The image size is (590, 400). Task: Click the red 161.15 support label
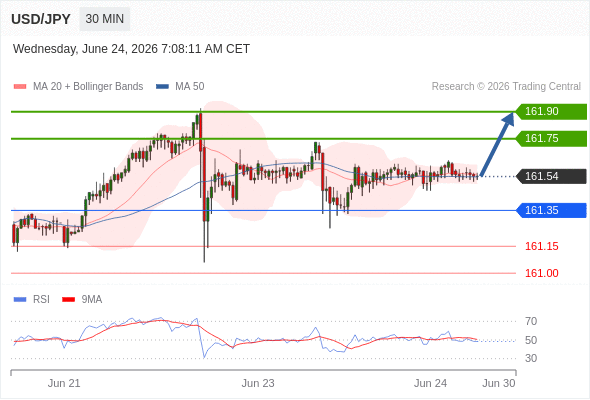tap(541, 246)
